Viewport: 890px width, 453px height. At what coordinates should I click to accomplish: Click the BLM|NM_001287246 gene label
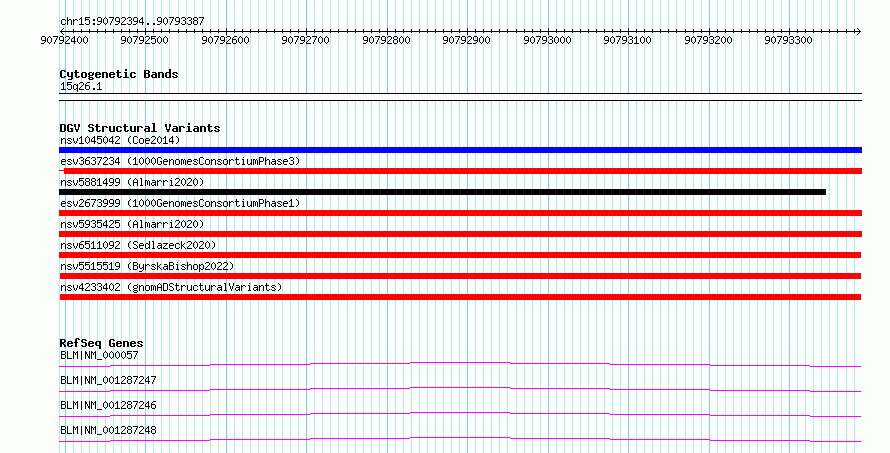(x=108, y=405)
